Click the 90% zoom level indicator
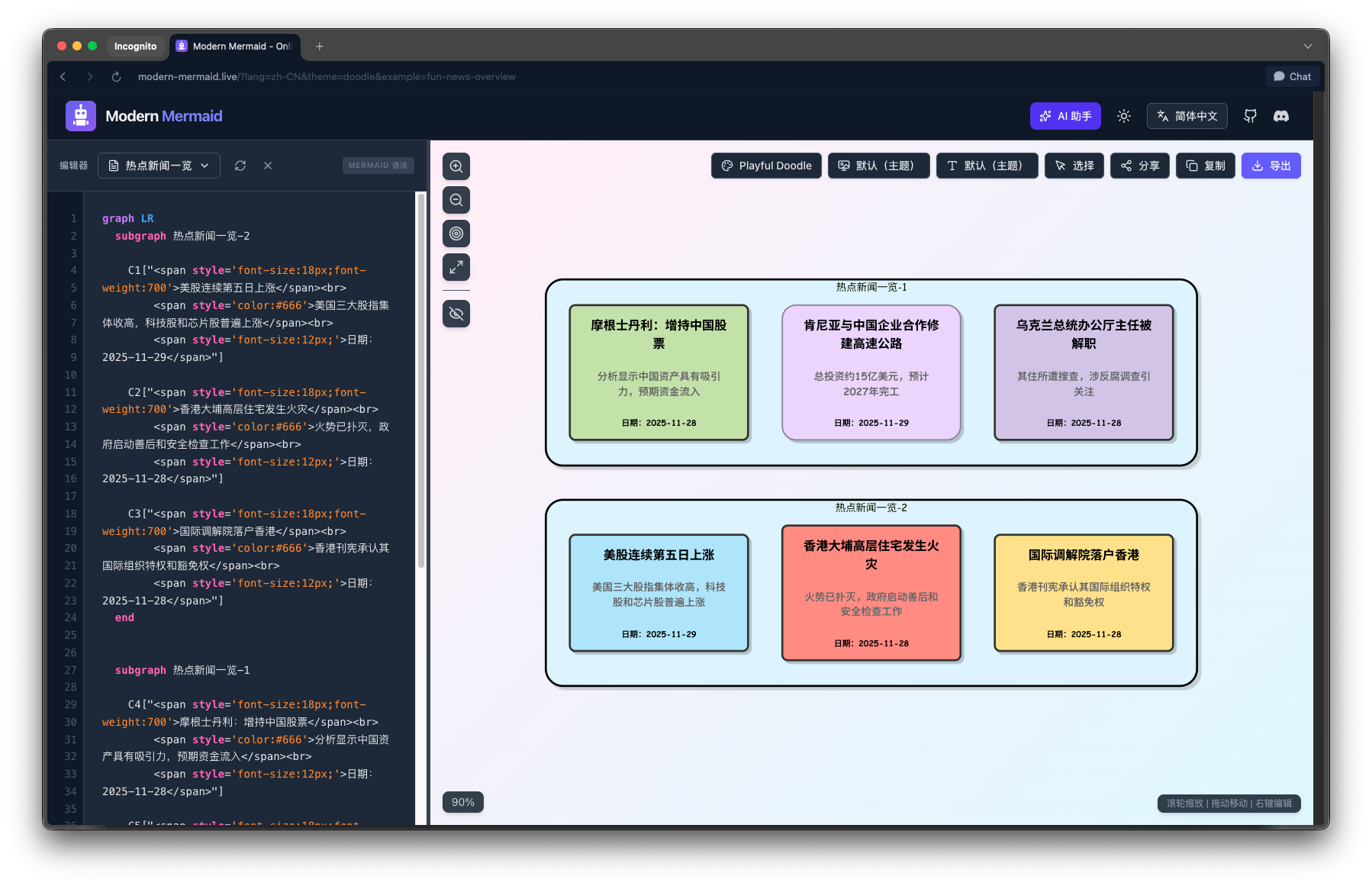Image resolution: width=1372 pixels, height=886 pixels. [462, 802]
